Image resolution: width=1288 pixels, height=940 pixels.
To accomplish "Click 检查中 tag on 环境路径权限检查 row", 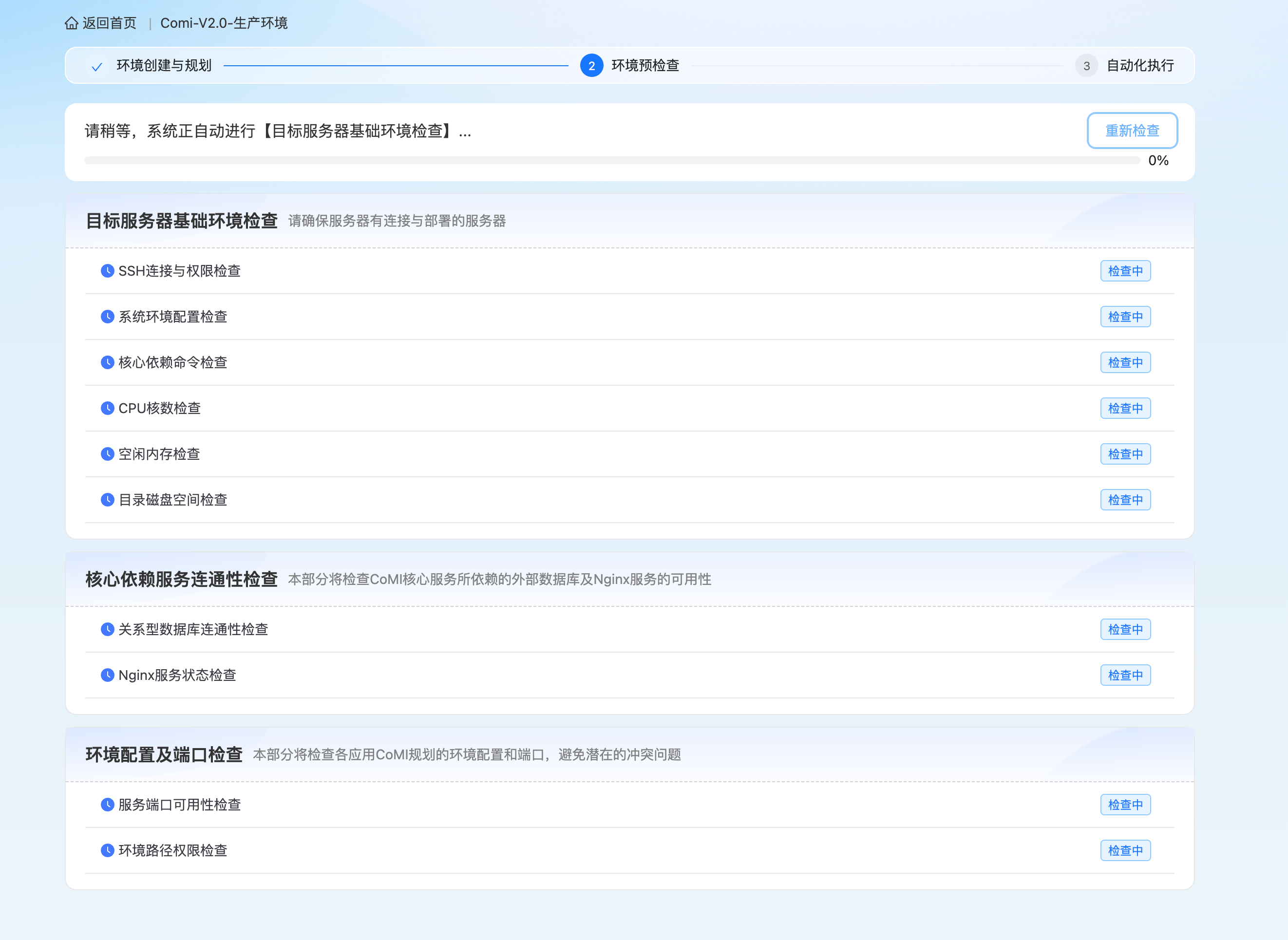I will [1125, 850].
